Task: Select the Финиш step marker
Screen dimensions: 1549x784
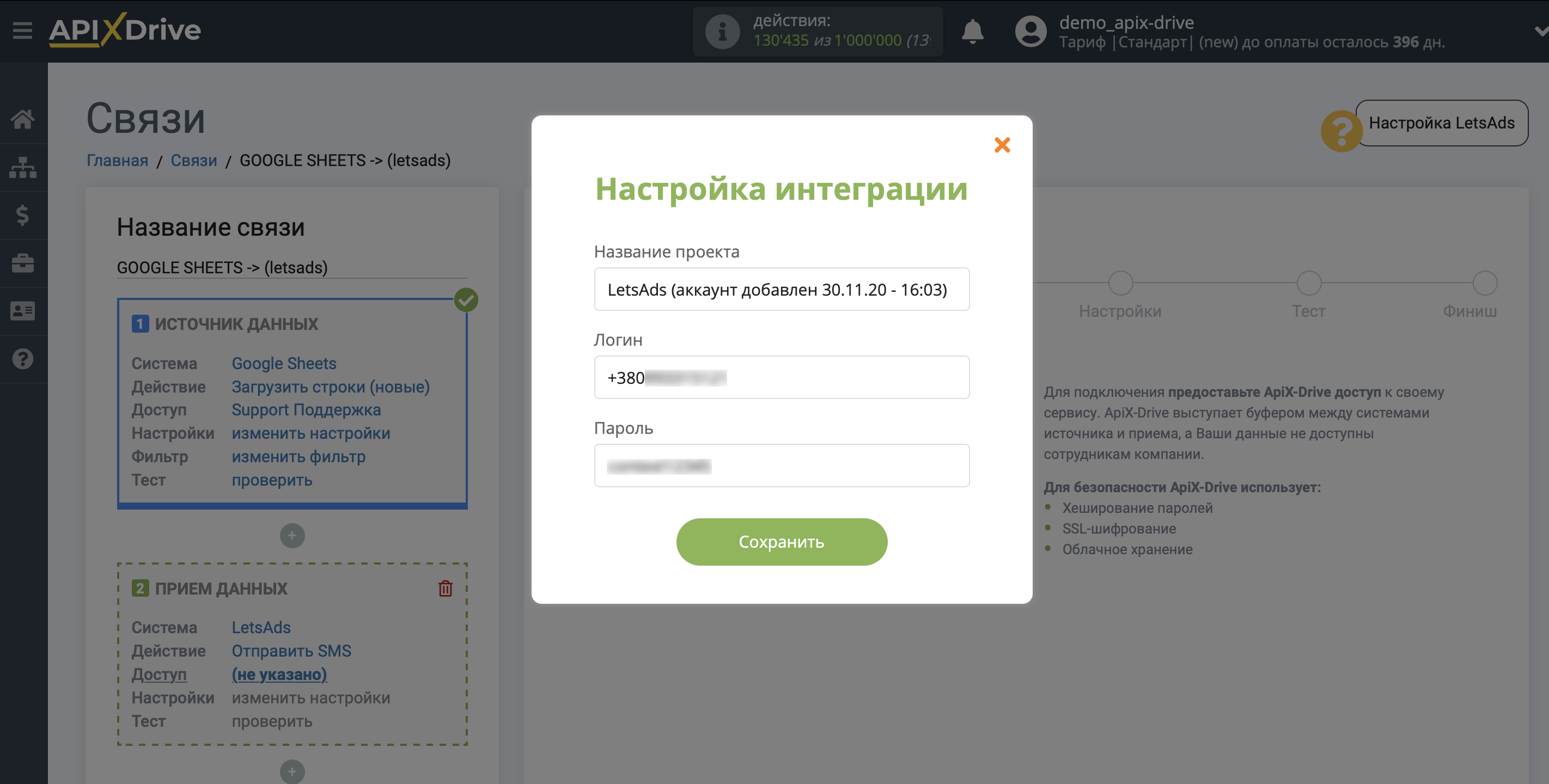Action: point(1485,283)
